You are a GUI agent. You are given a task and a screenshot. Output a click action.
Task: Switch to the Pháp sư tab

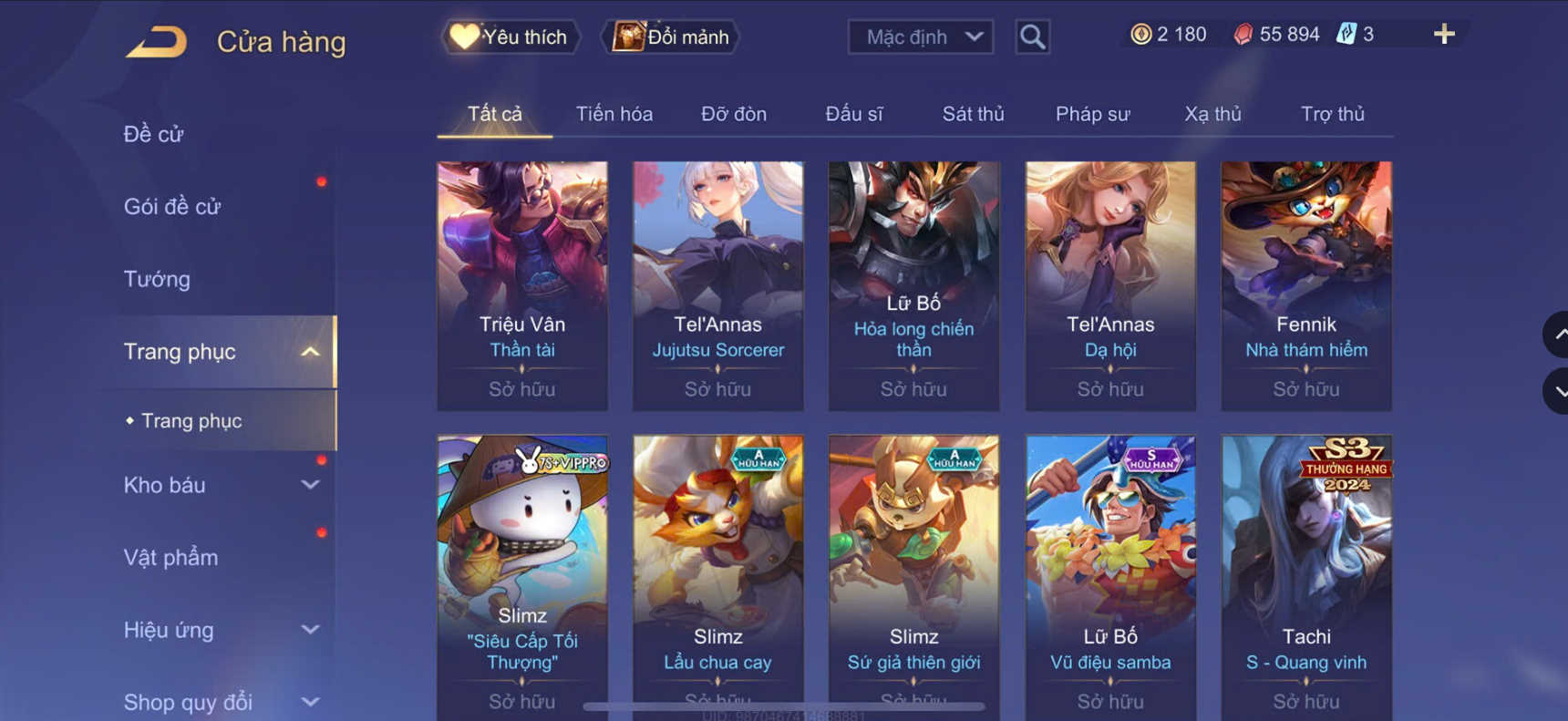[x=1092, y=114]
